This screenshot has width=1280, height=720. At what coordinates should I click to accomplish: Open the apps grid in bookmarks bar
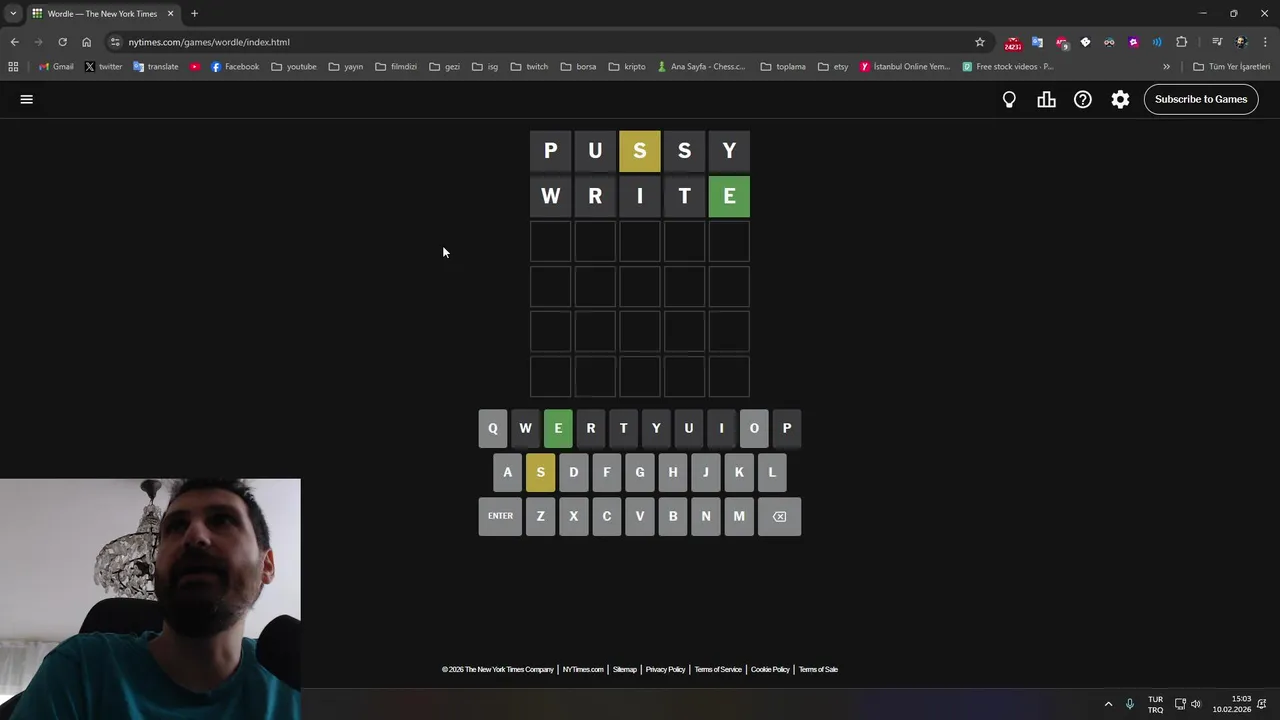(13, 67)
